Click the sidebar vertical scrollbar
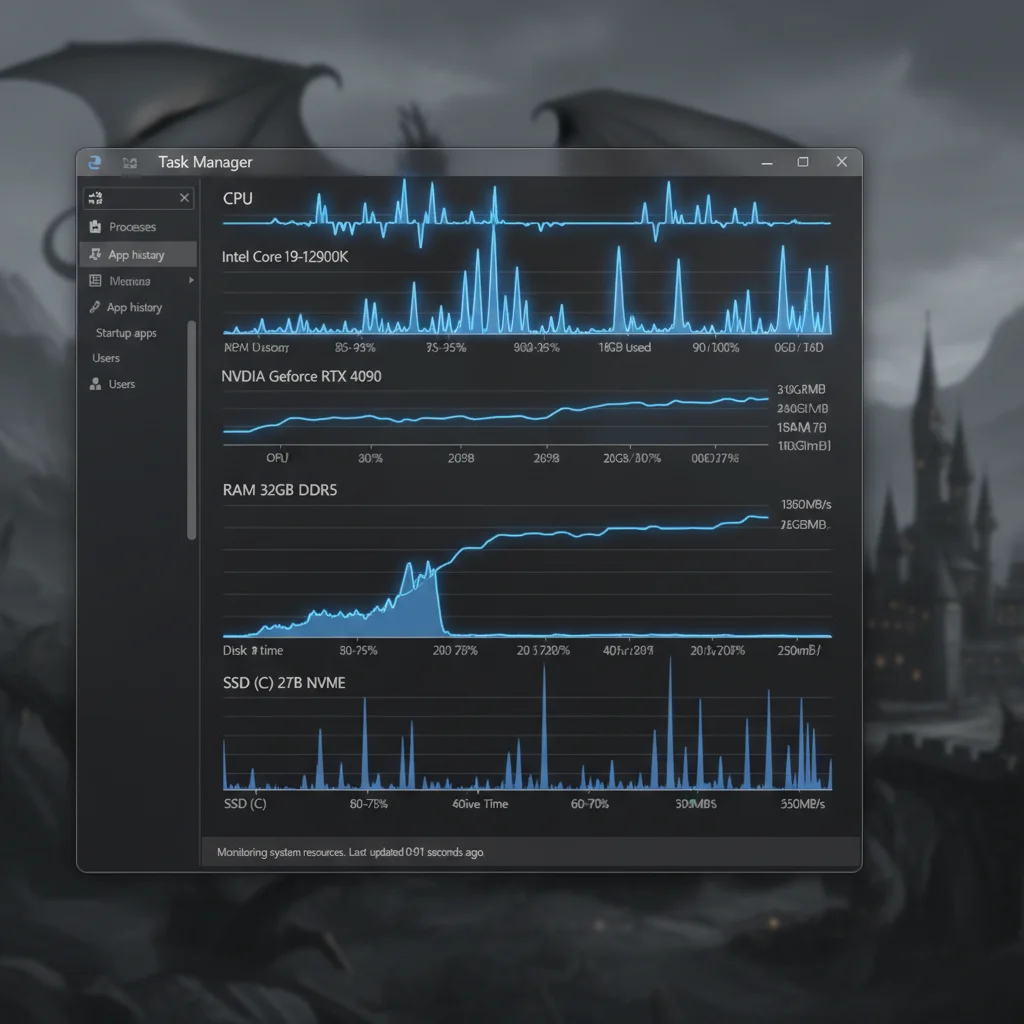The width and height of the screenshot is (1024, 1024). [191, 430]
